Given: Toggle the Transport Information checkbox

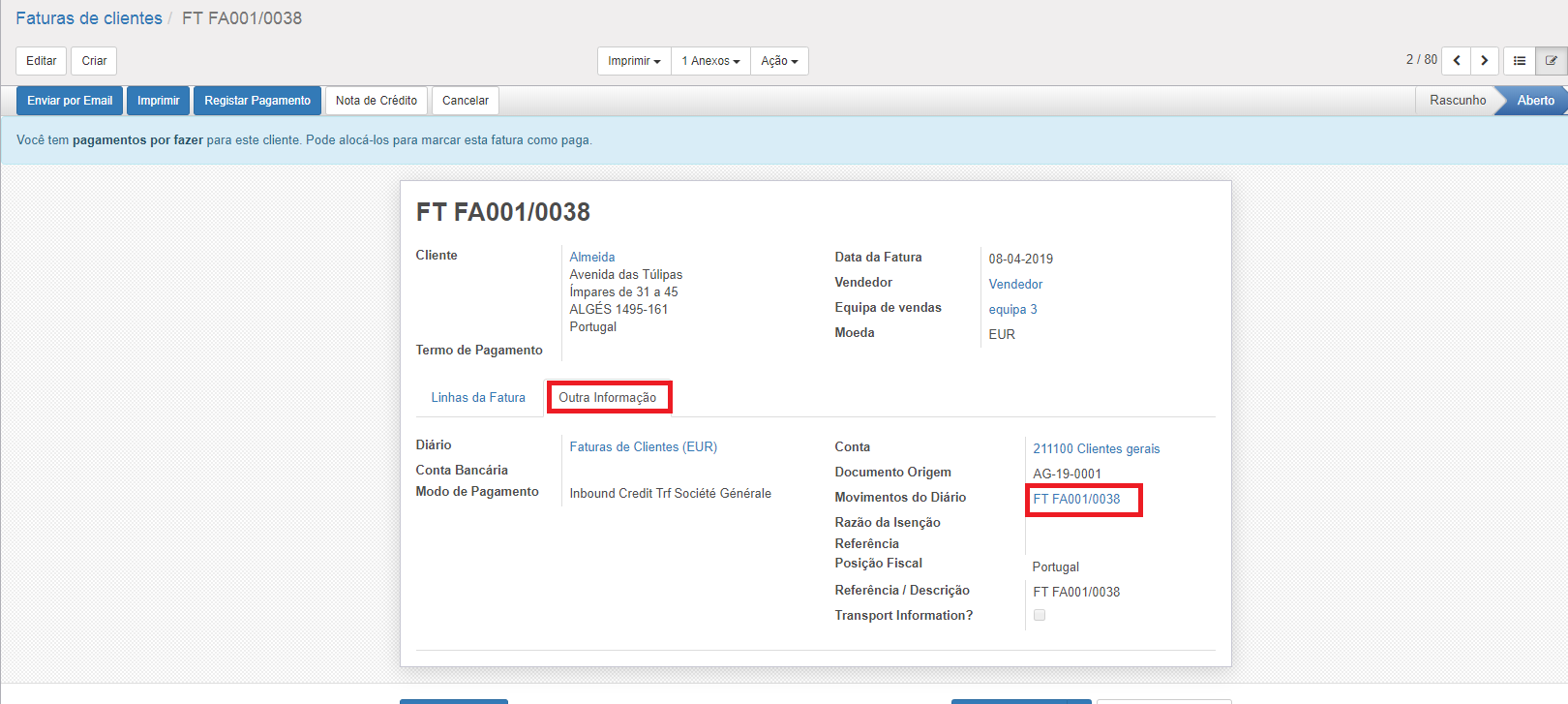Looking at the screenshot, I should coord(1040,615).
